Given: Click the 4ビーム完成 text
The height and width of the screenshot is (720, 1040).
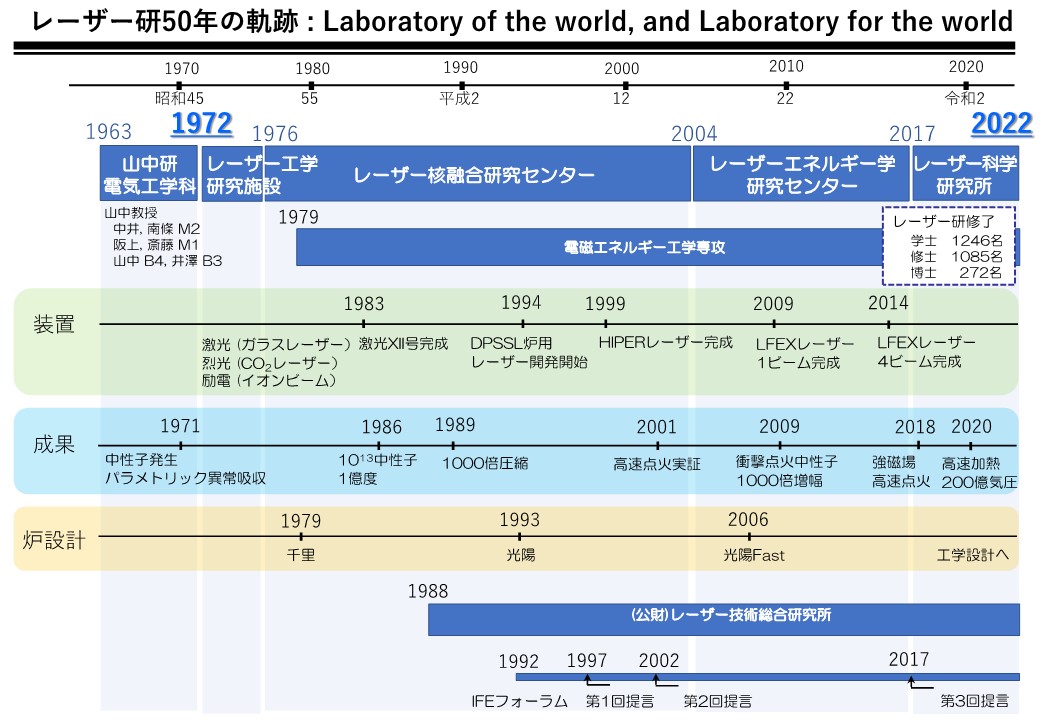Looking at the screenshot, I should coord(919,361).
